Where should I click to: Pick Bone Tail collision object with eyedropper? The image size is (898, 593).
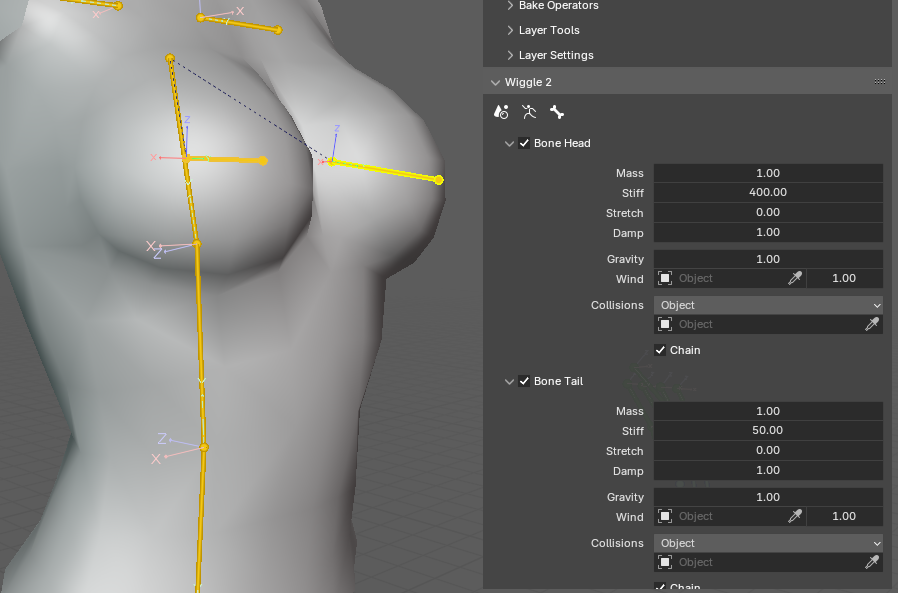coord(872,562)
